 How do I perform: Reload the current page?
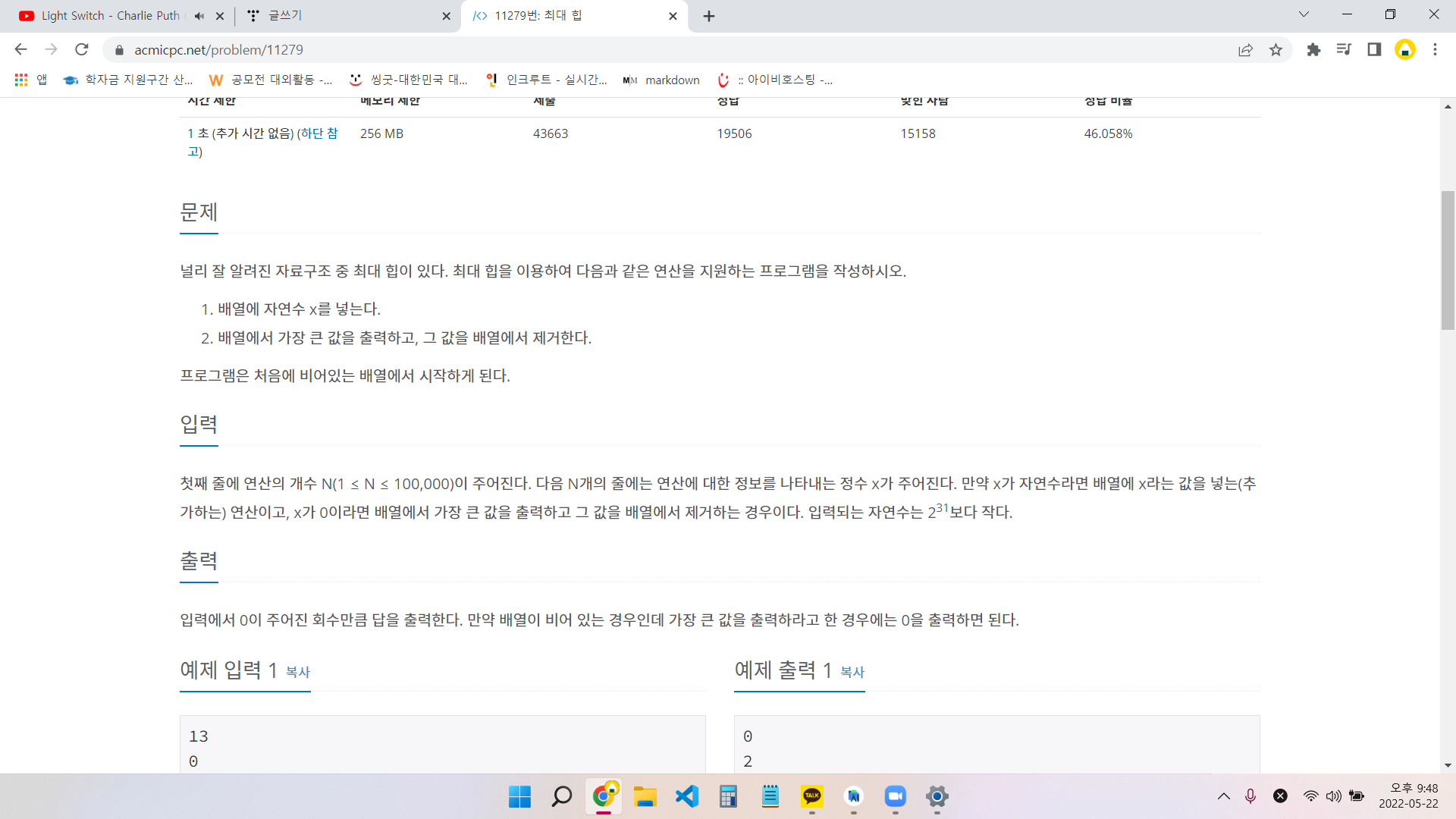[x=82, y=49]
